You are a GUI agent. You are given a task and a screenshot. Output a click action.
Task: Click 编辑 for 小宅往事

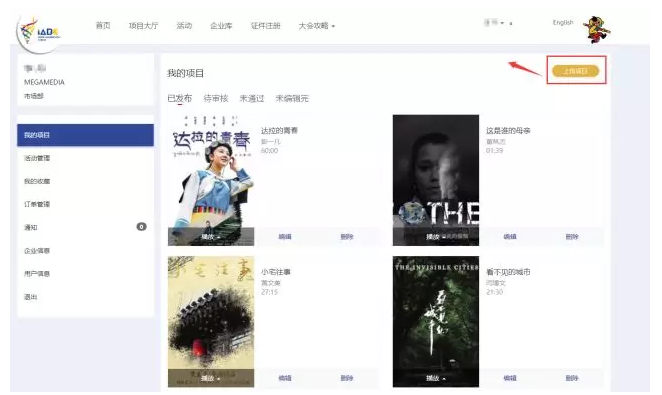click(285, 378)
